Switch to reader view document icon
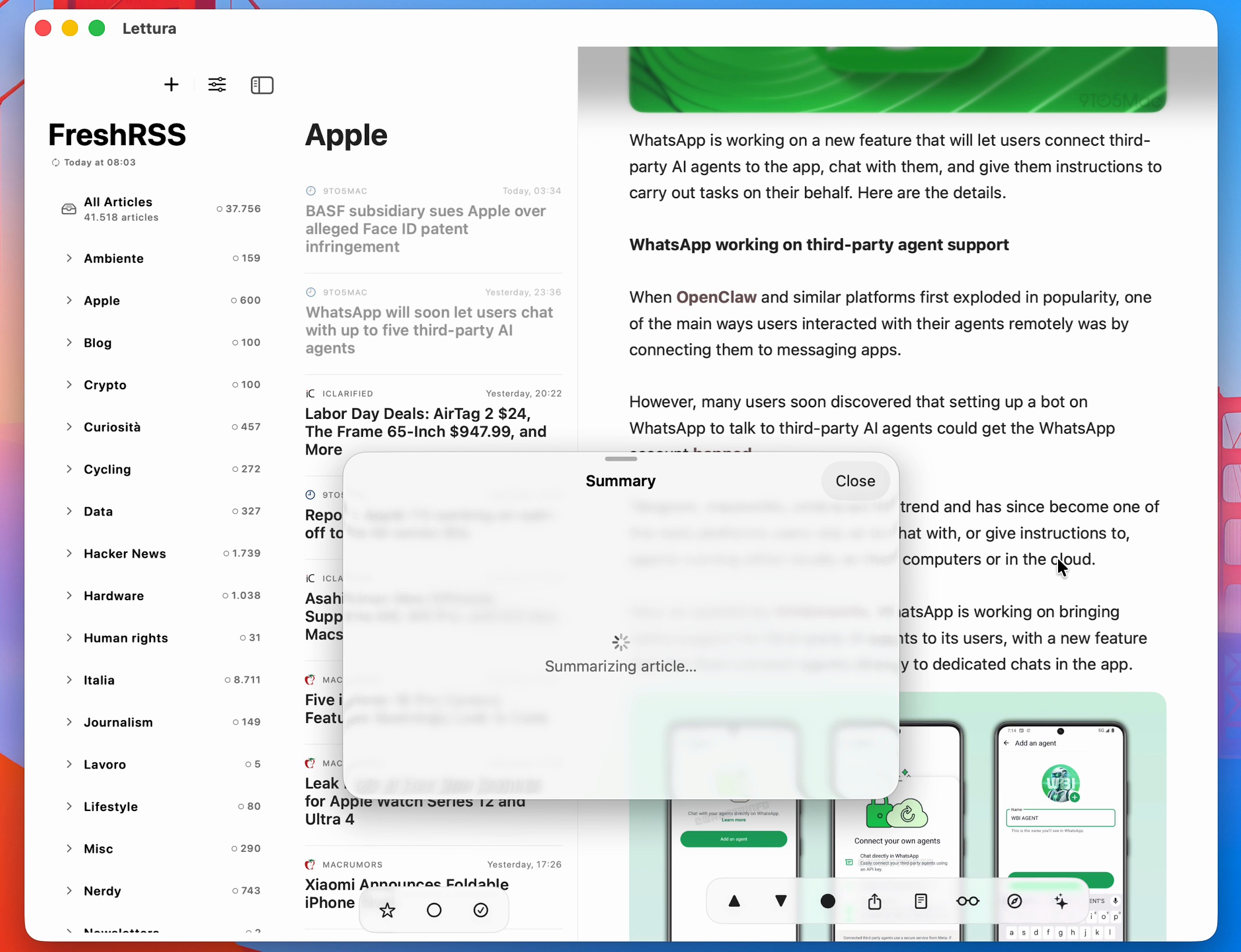This screenshot has height=952, width=1241. tap(921, 901)
